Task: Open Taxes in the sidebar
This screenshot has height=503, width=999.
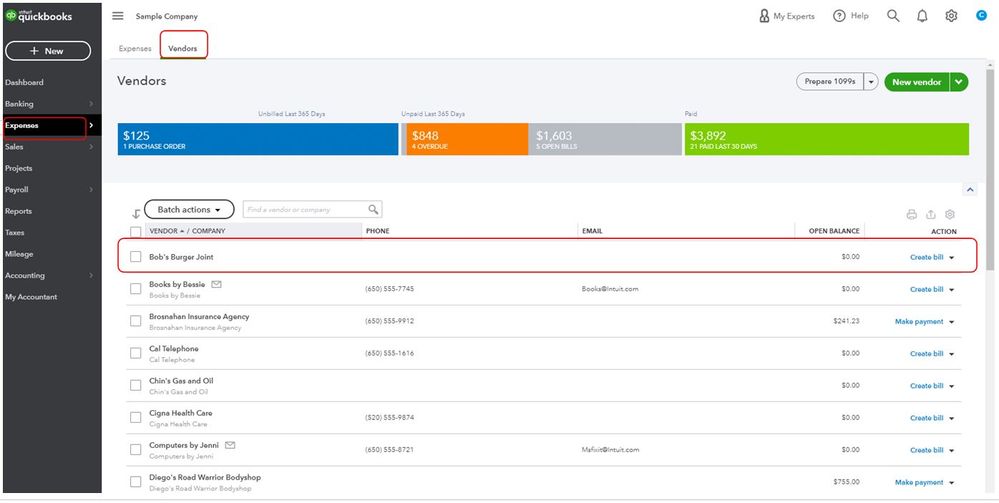Action: tap(15, 233)
